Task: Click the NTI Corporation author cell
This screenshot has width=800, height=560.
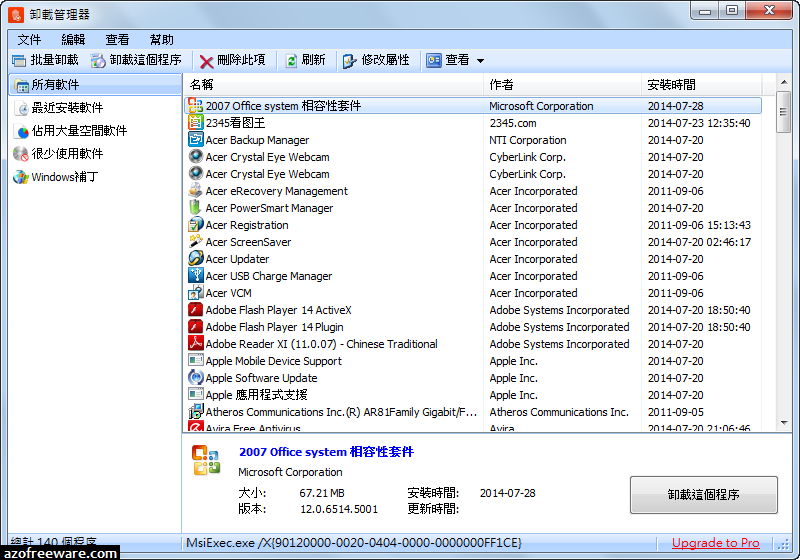Action: [528, 140]
